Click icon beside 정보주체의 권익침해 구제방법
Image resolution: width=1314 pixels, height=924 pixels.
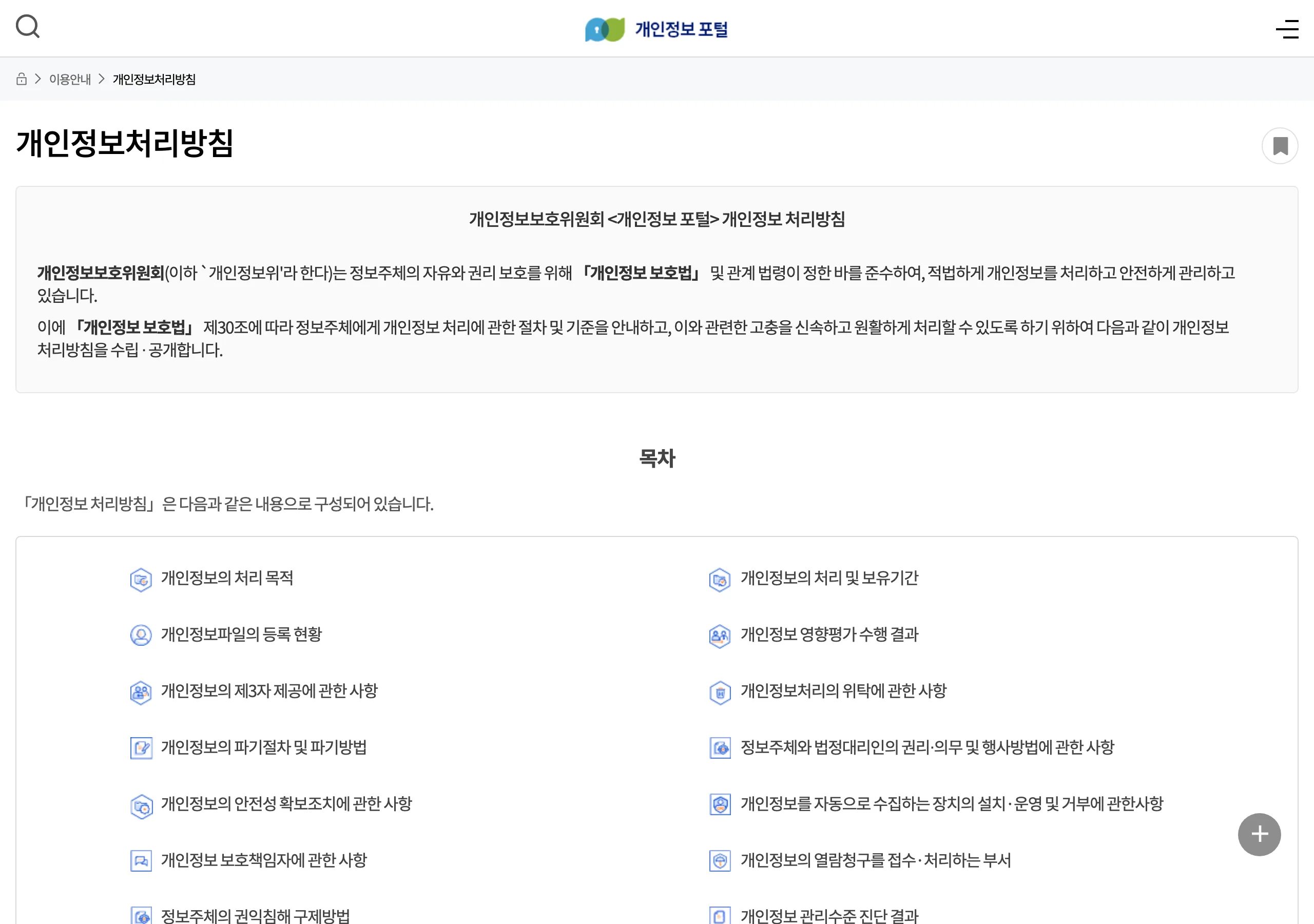141,915
